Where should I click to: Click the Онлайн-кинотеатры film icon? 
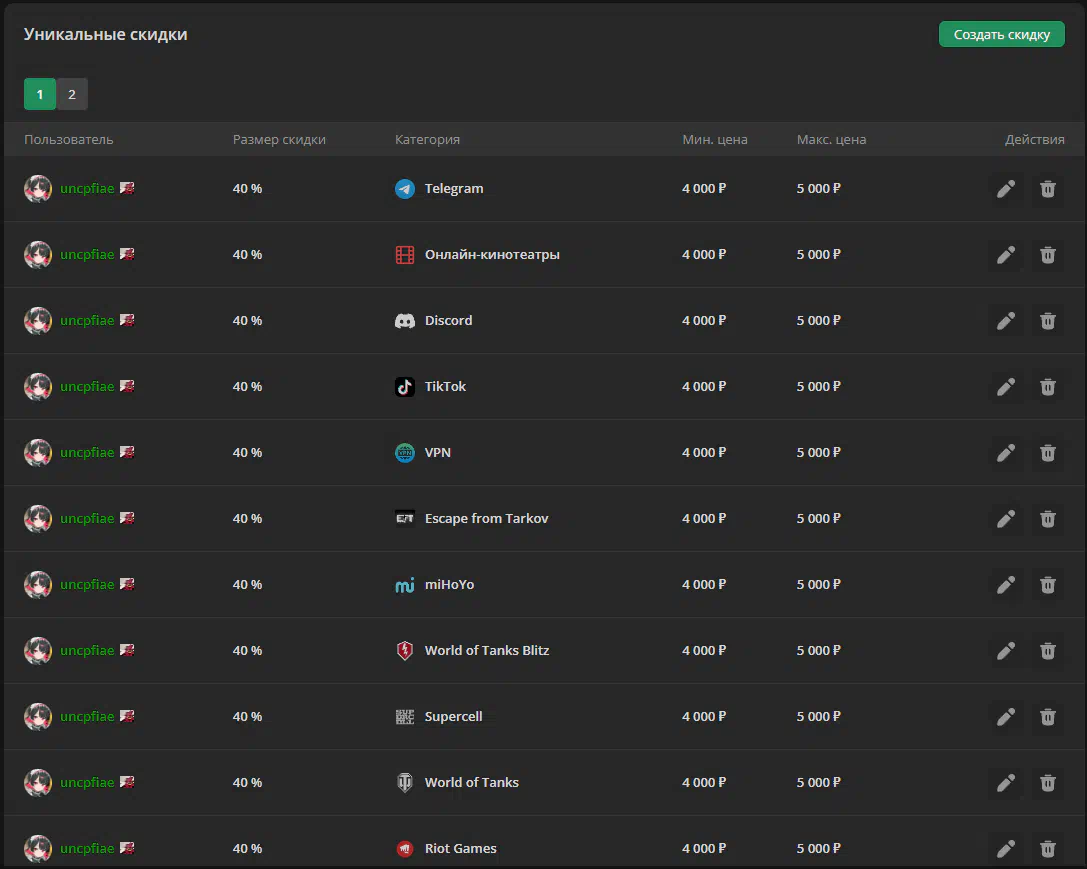tap(405, 254)
